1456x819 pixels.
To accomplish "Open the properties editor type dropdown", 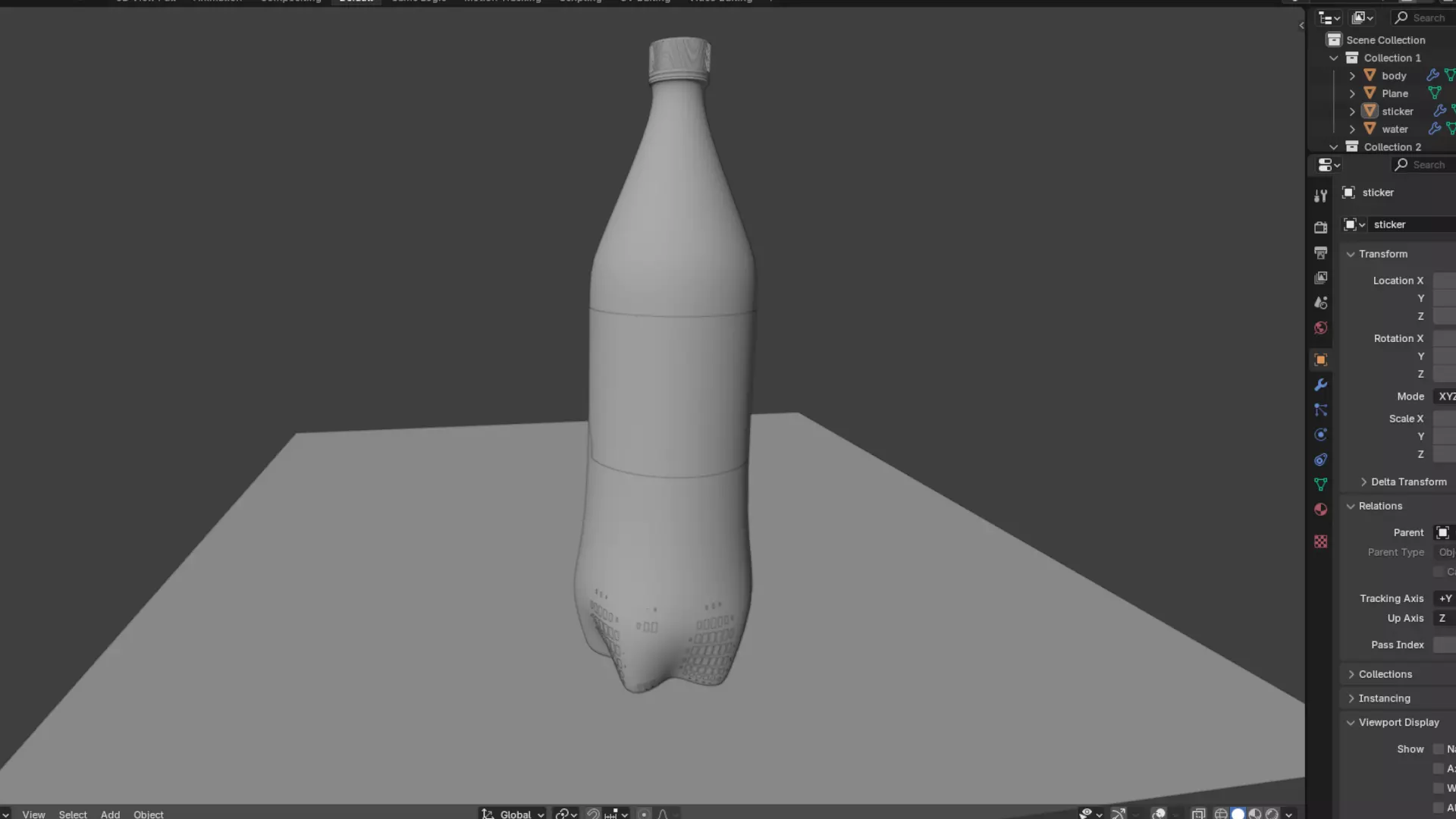I will click(x=1329, y=165).
